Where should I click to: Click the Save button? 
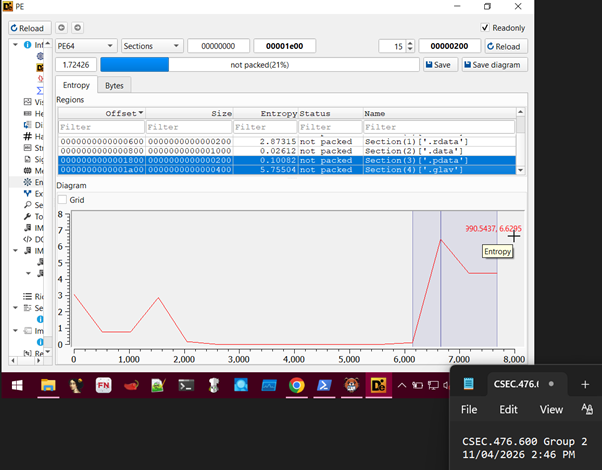(440, 65)
